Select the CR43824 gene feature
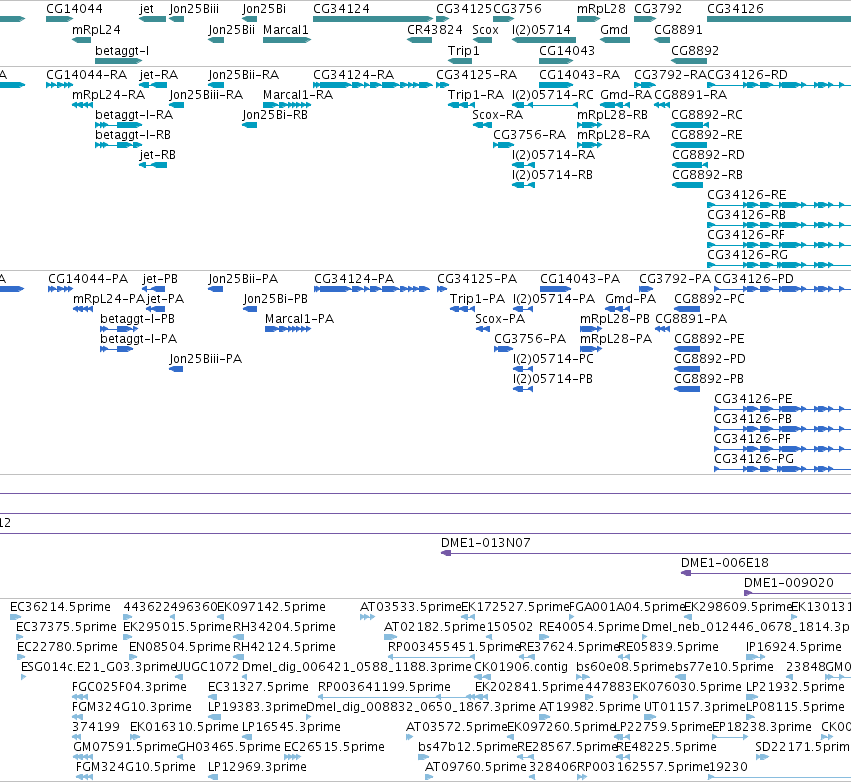This screenshot has height=782, width=851. click(x=420, y=40)
